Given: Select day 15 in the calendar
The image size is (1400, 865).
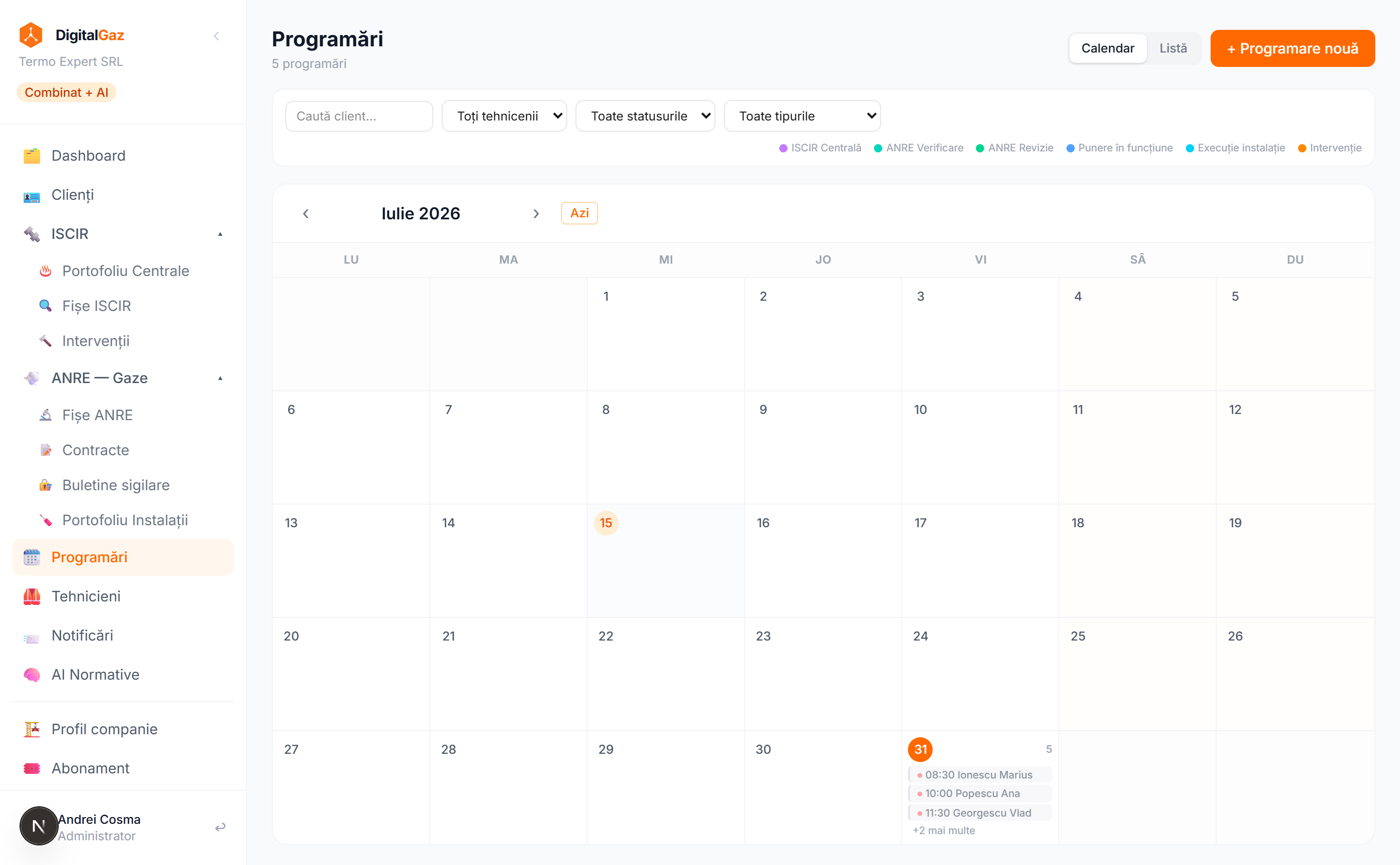Looking at the screenshot, I should [606, 523].
